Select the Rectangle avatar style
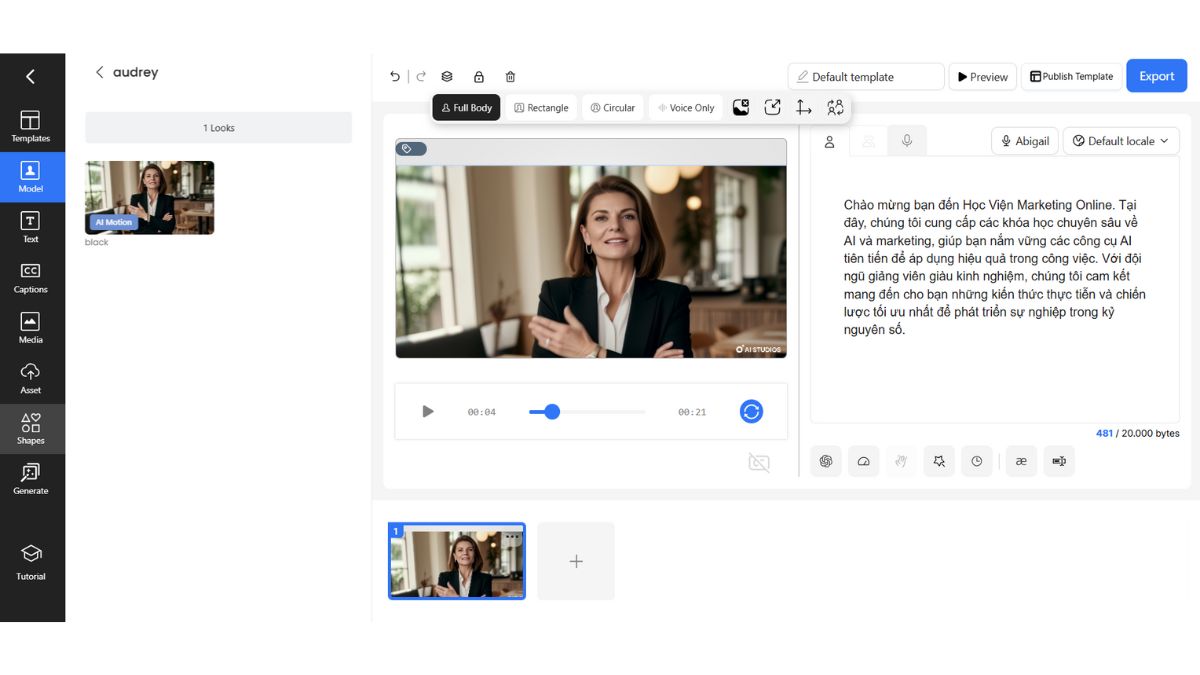Screen dimensions: 1200x675 pyautogui.click(x=541, y=107)
